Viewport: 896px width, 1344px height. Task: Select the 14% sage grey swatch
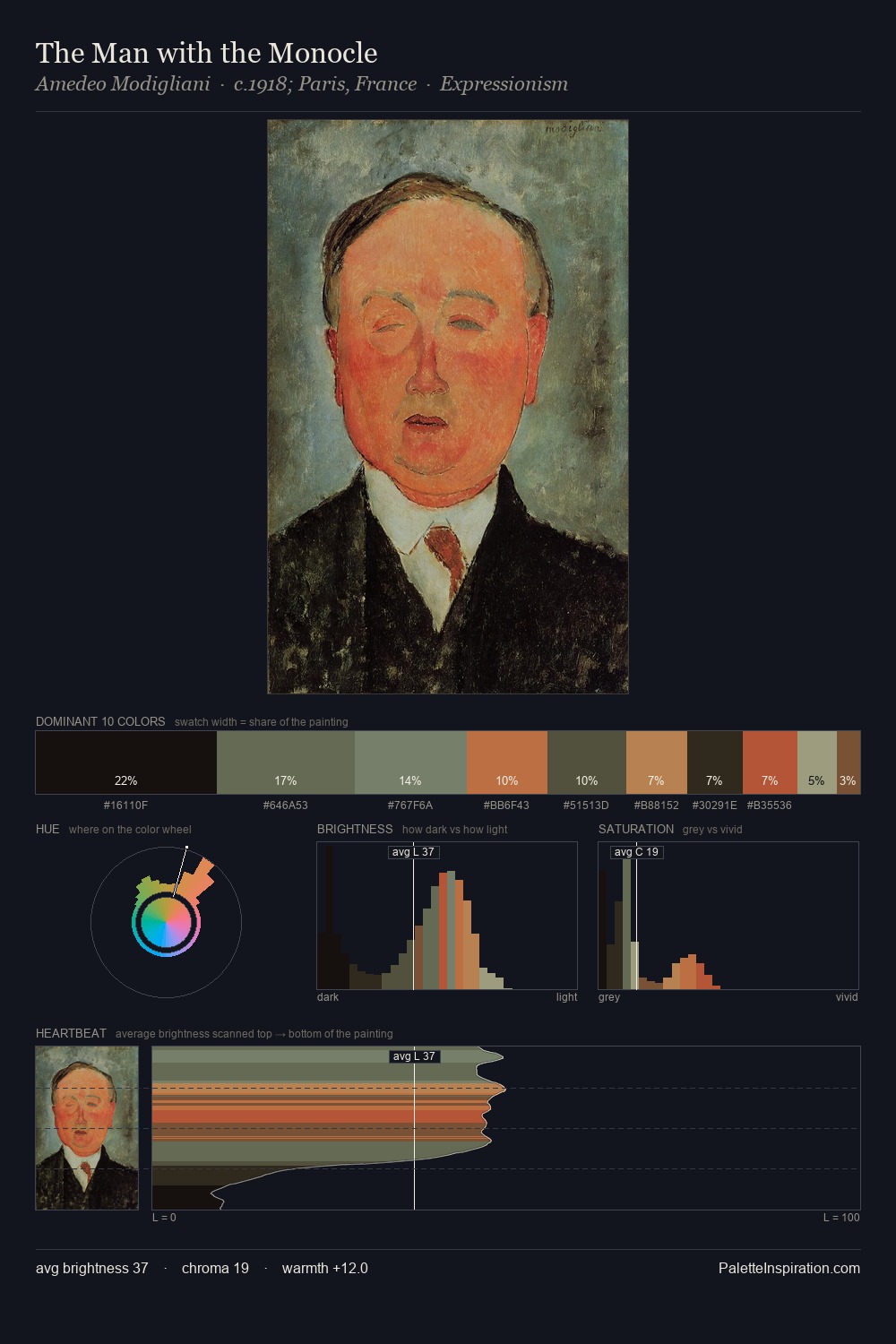pyautogui.click(x=410, y=762)
